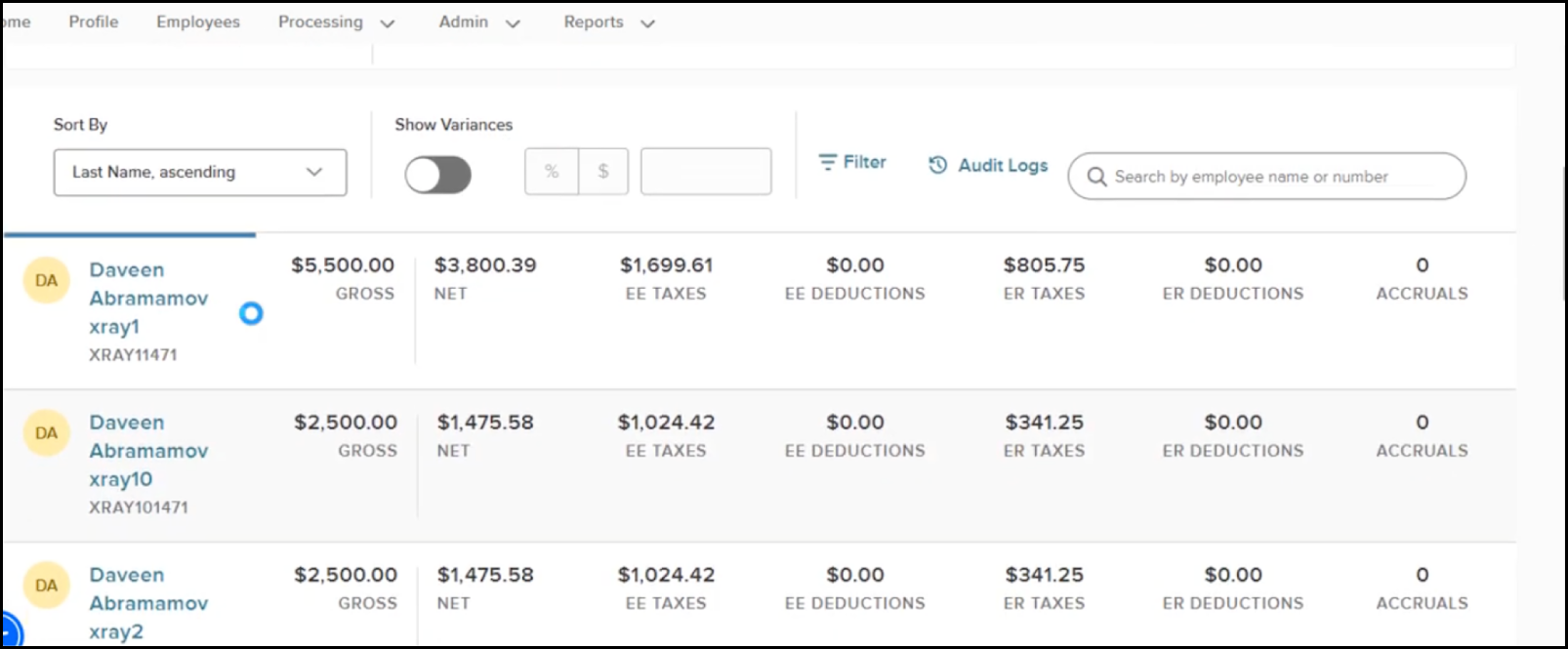Open the Sort By dropdown
The image size is (1568, 649).
click(200, 172)
